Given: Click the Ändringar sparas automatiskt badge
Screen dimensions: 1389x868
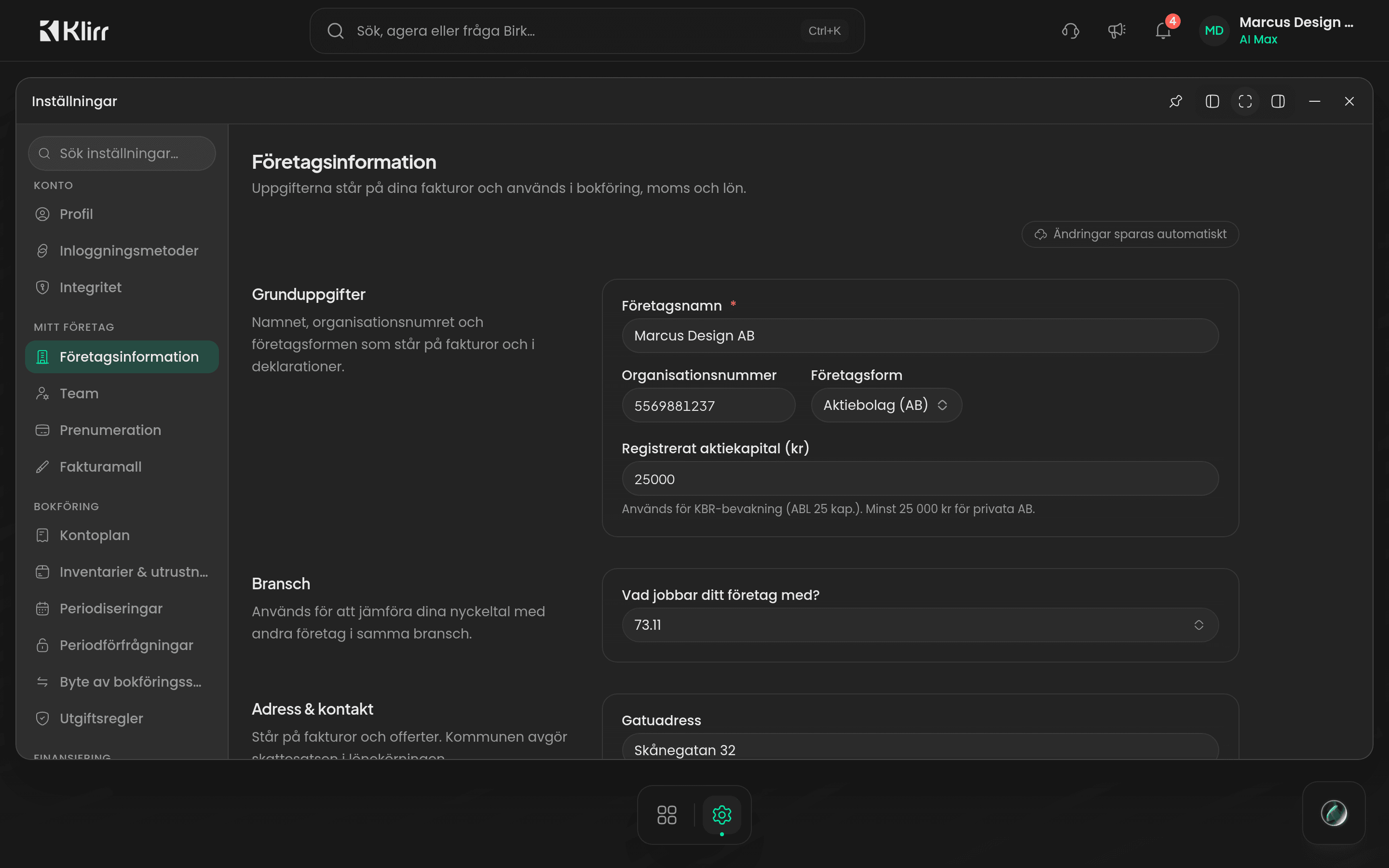Looking at the screenshot, I should click(x=1130, y=234).
